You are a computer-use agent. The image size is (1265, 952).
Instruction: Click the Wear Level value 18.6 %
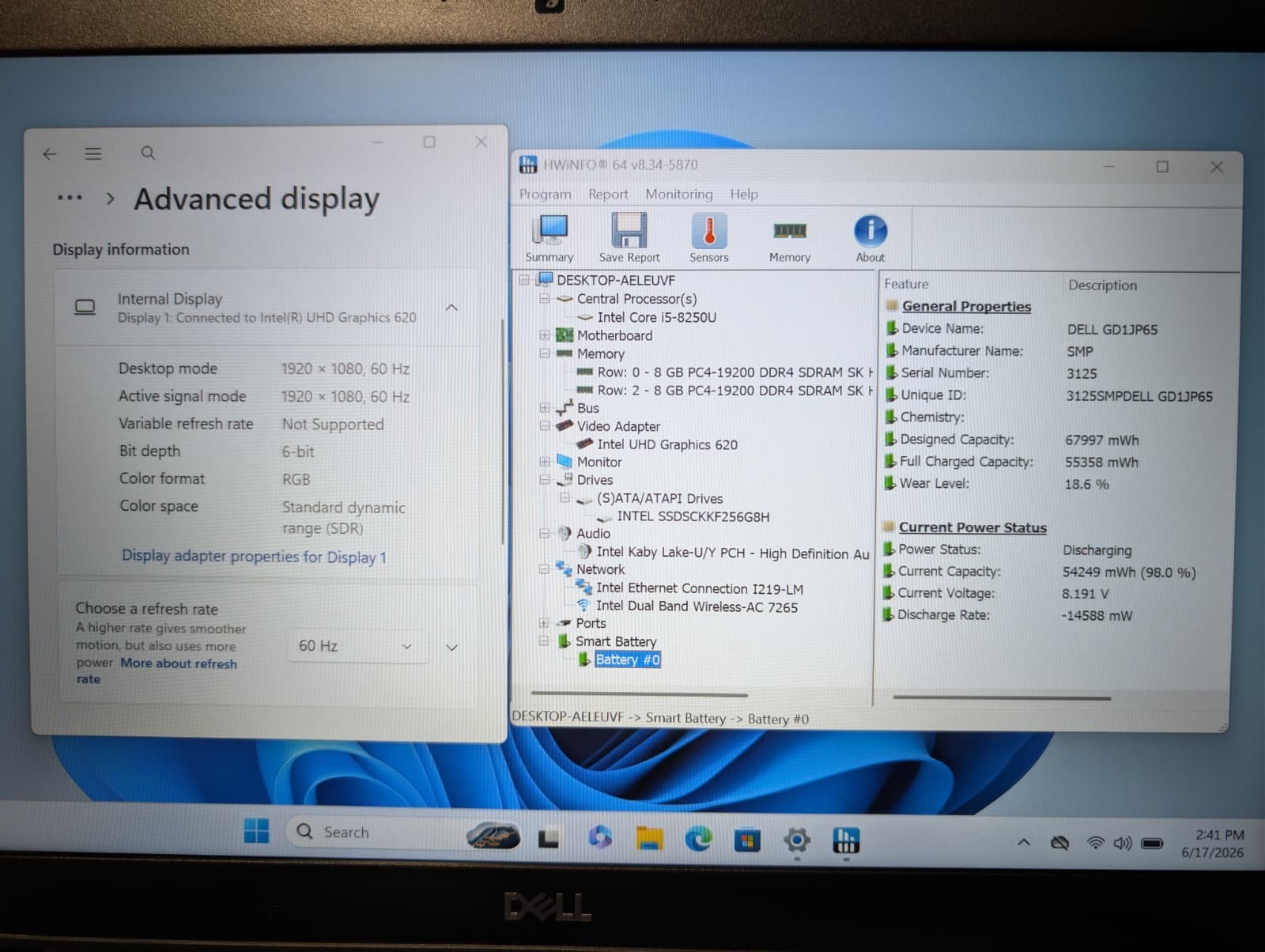click(x=1086, y=484)
